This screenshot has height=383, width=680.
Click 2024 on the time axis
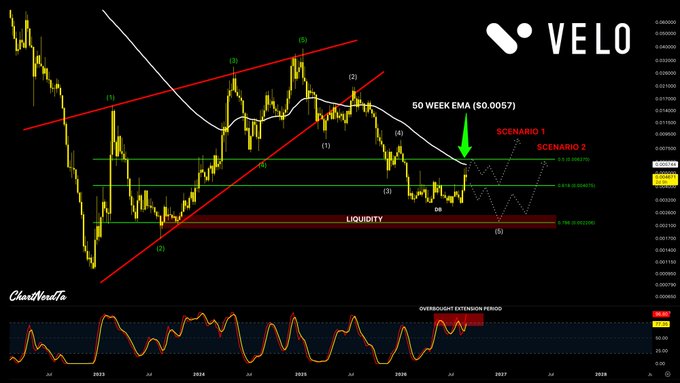[199, 374]
